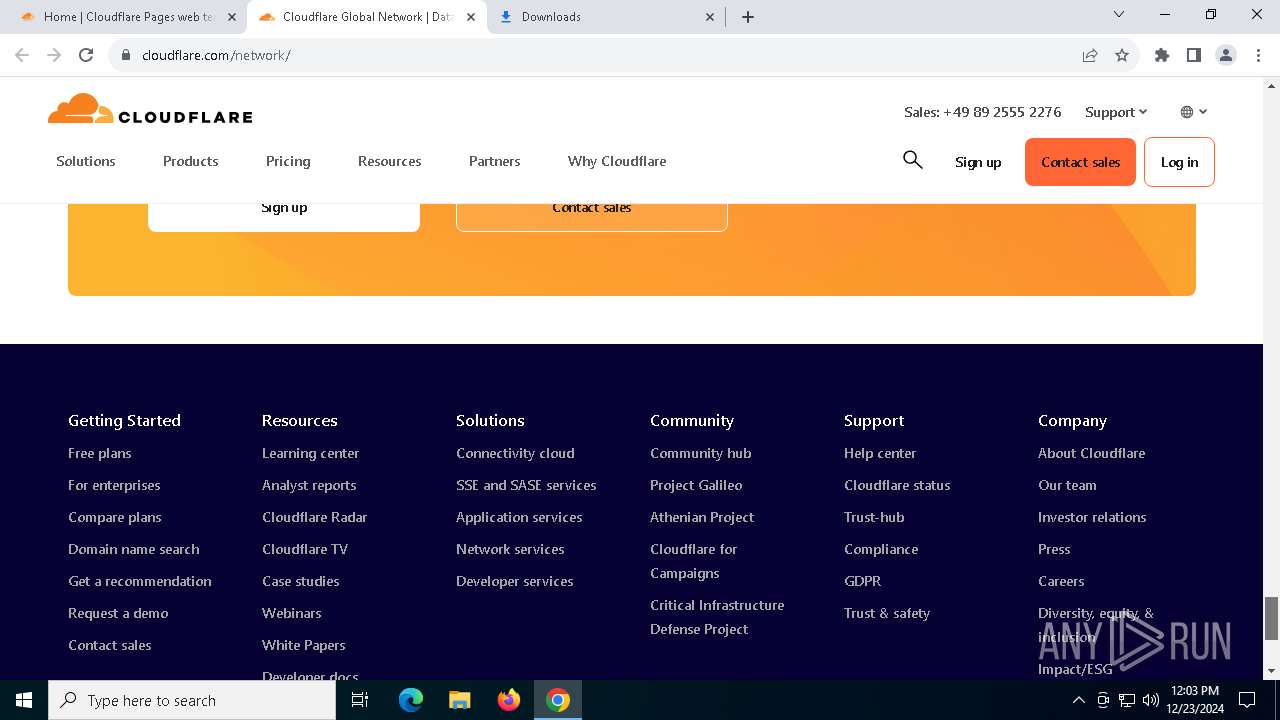The height and width of the screenshot is (720, 1280).
Task: Open Help center footer link
Action: pyautogui.click(x=880, y=453)
